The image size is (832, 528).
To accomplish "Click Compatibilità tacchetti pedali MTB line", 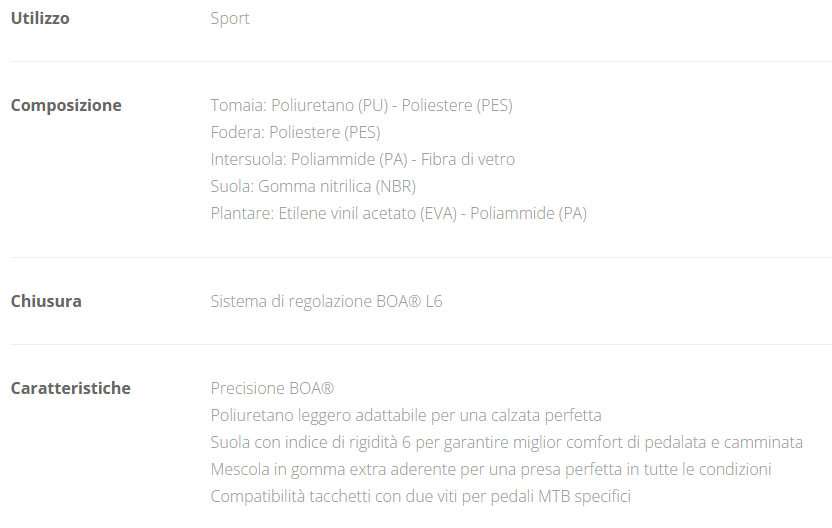I will 420,496.
